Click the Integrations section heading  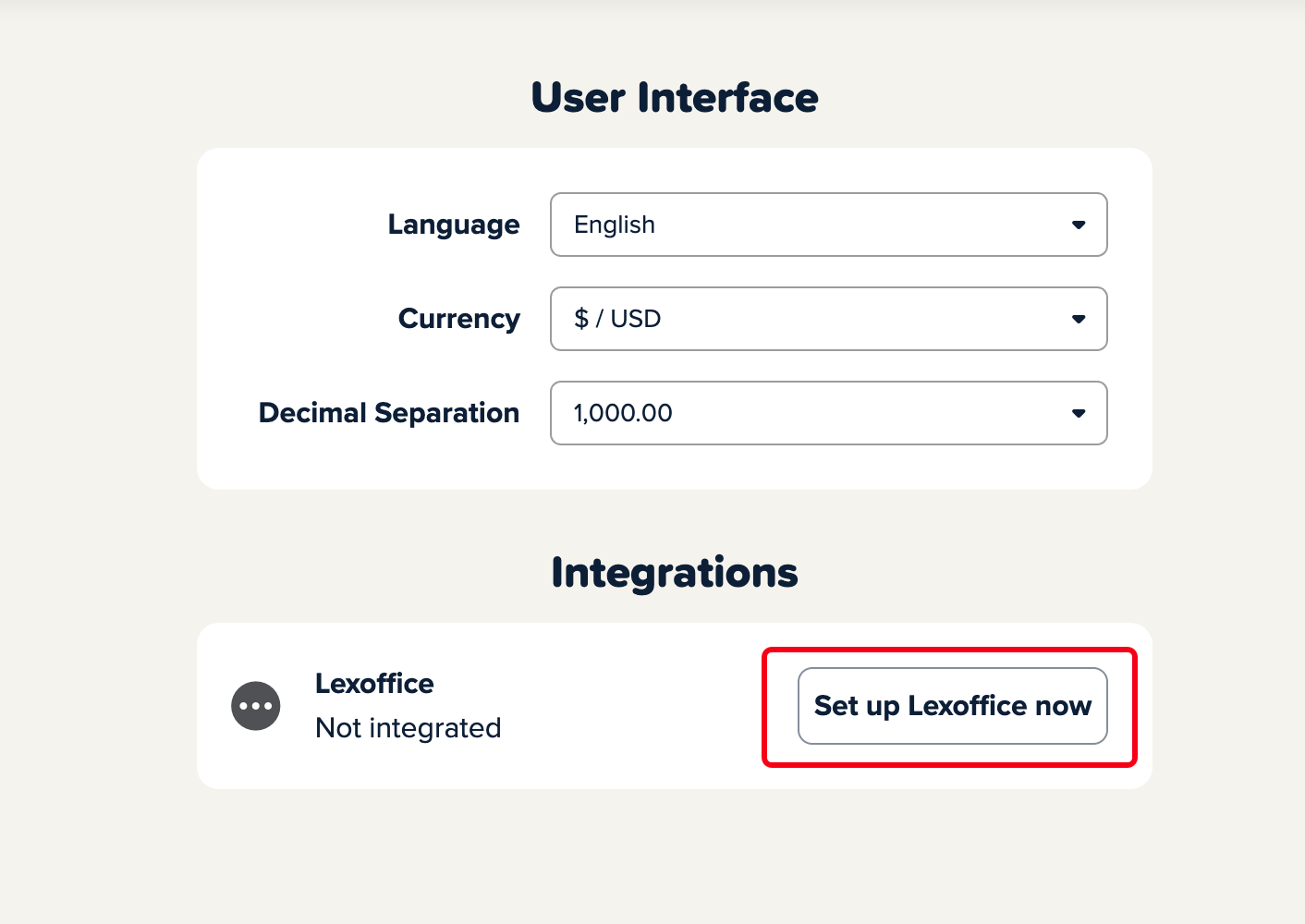675,573
